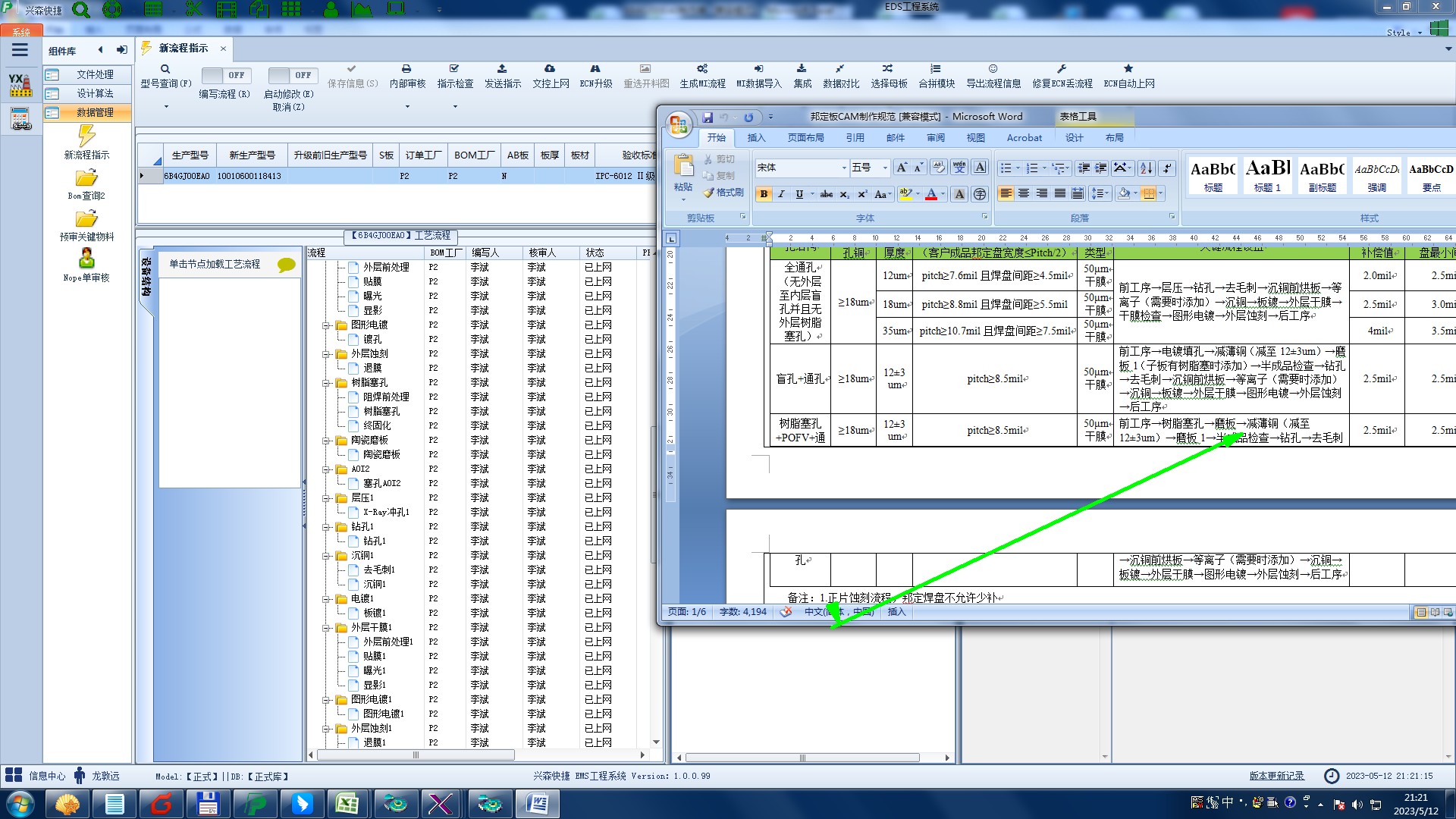
Task: Toggle the 编写流程 OFF switch
Action: point(224,76)
